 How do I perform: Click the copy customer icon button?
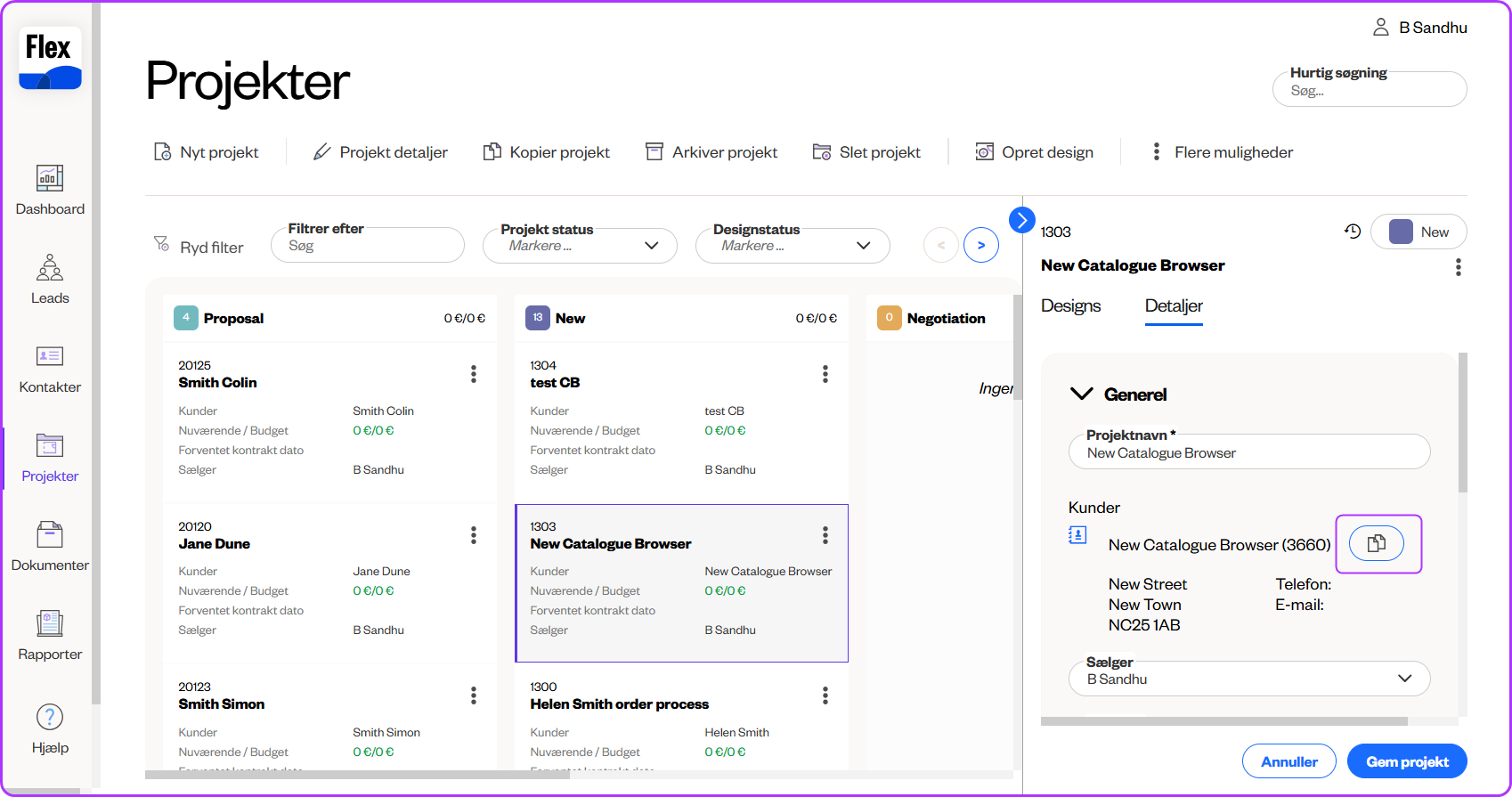tap(1377, 543)
